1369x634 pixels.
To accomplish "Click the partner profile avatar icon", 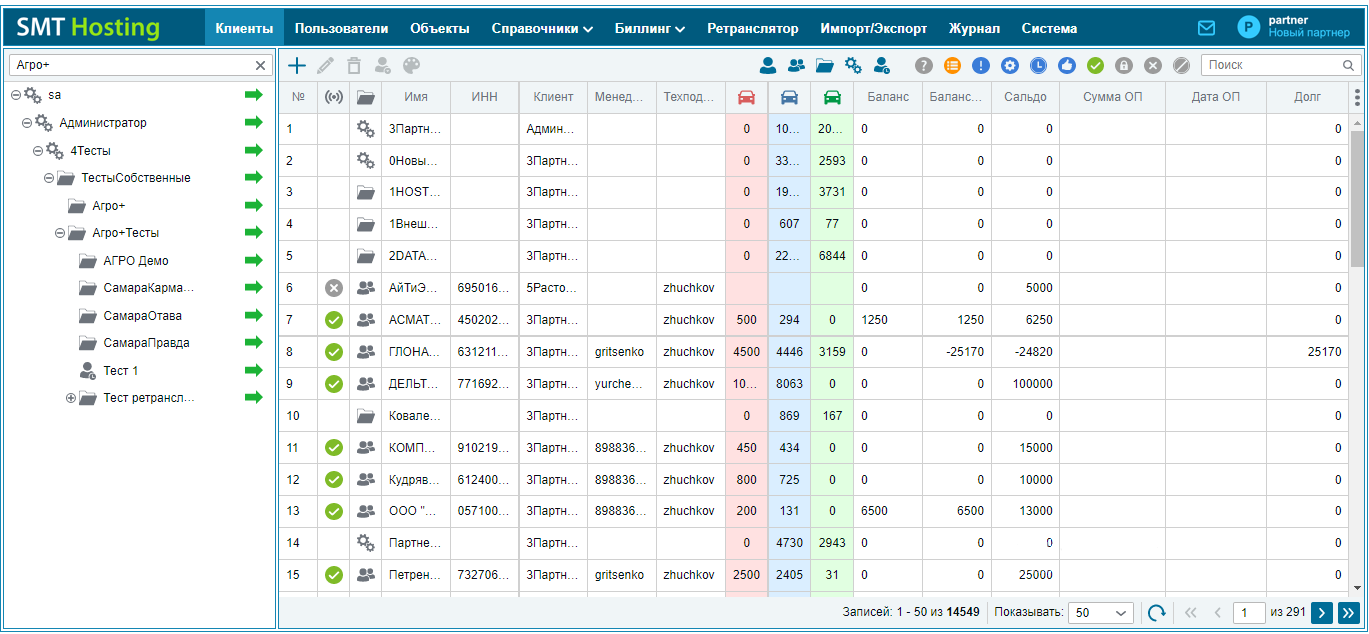I will (1249, 27).
